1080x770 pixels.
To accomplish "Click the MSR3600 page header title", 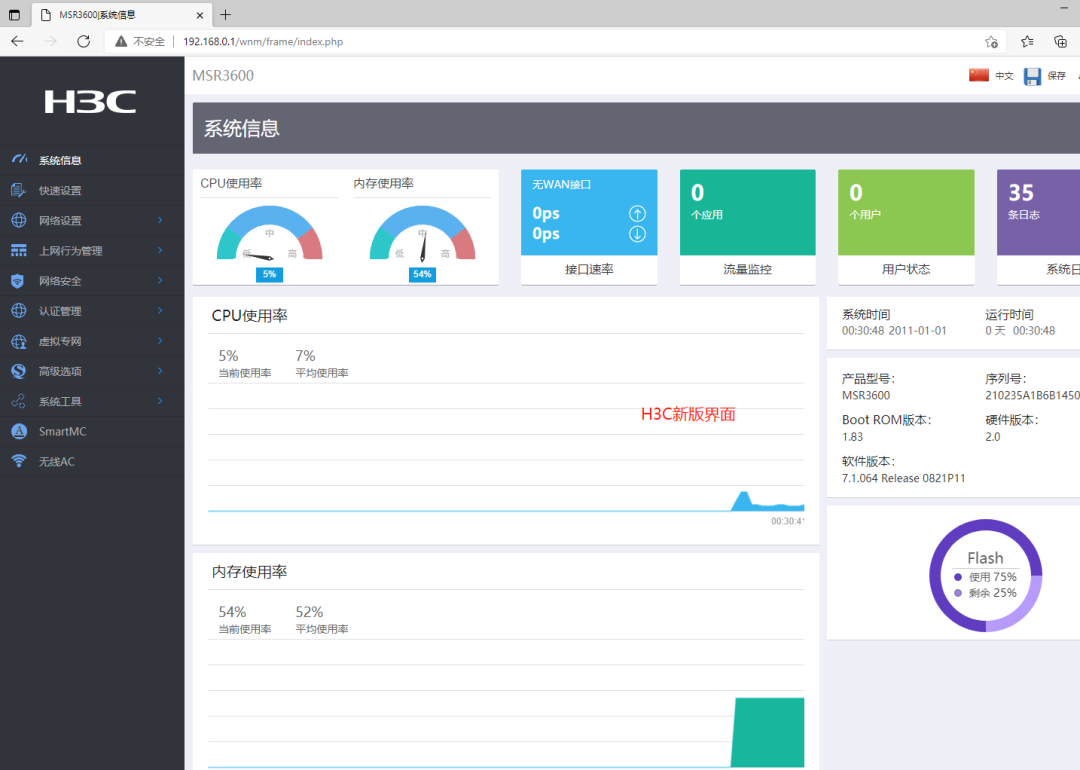I will 223,76.
